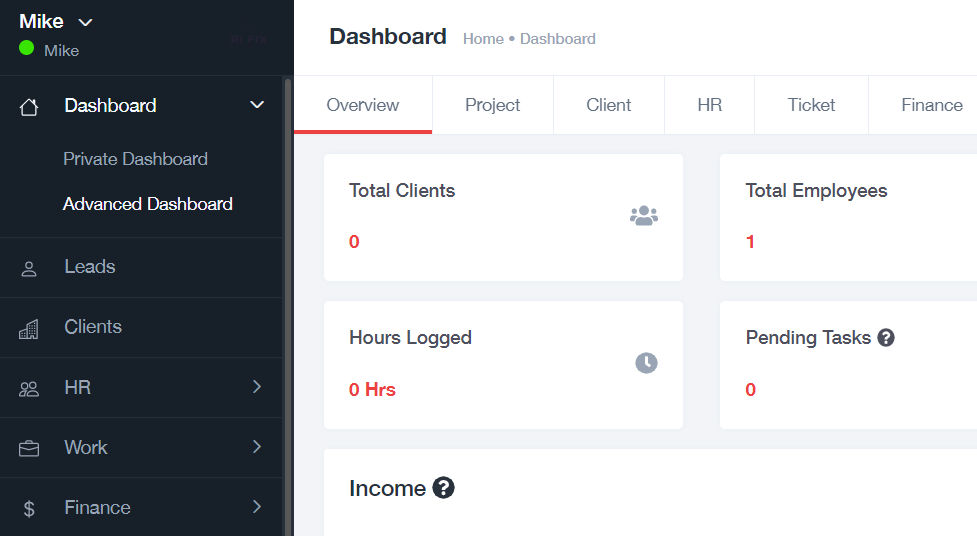The image size is (977, 536).
Task: Expand the HR sidebar submenu arrow
Action: (x=257, y=387)
